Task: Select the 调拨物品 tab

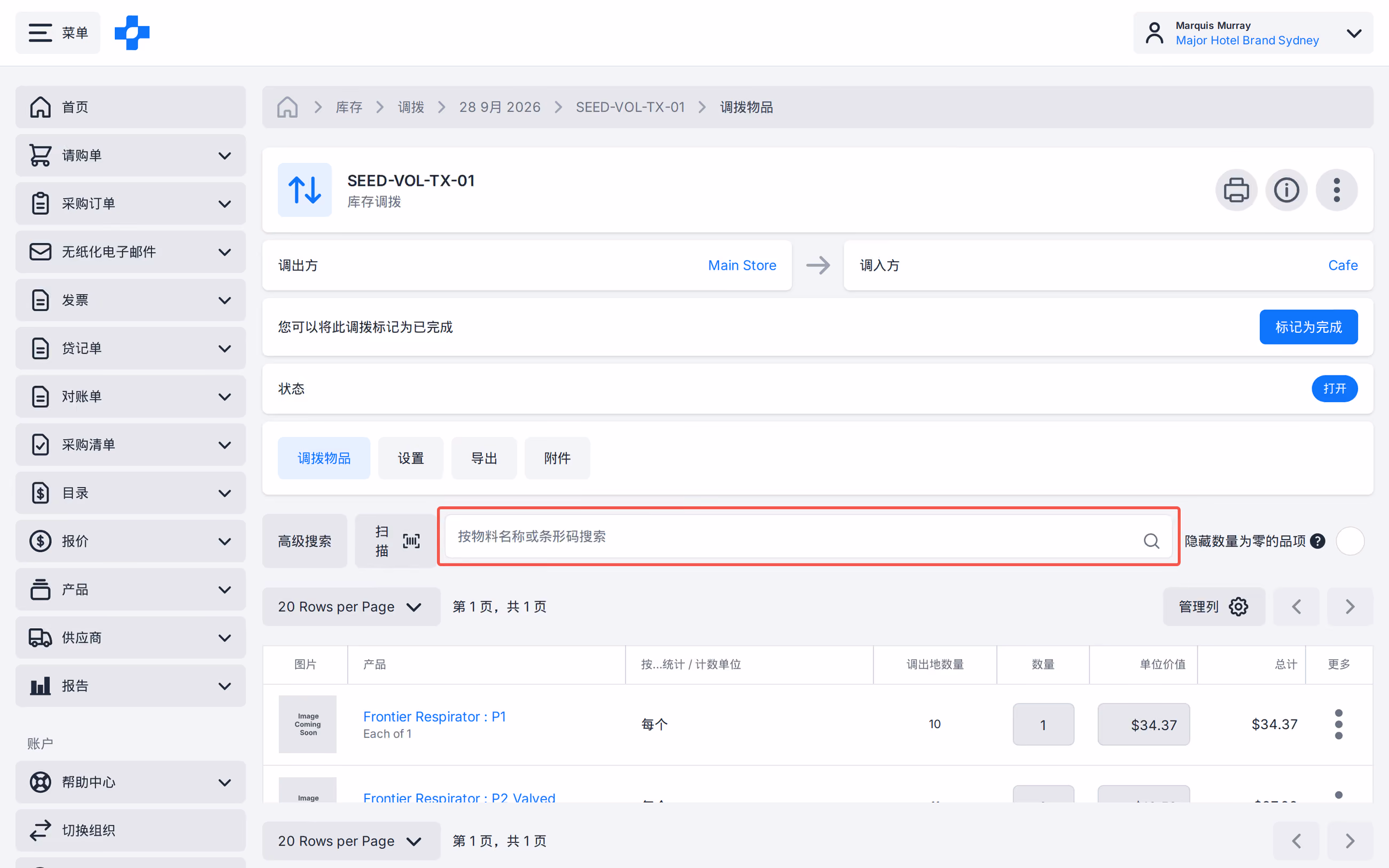Action: 324,458
